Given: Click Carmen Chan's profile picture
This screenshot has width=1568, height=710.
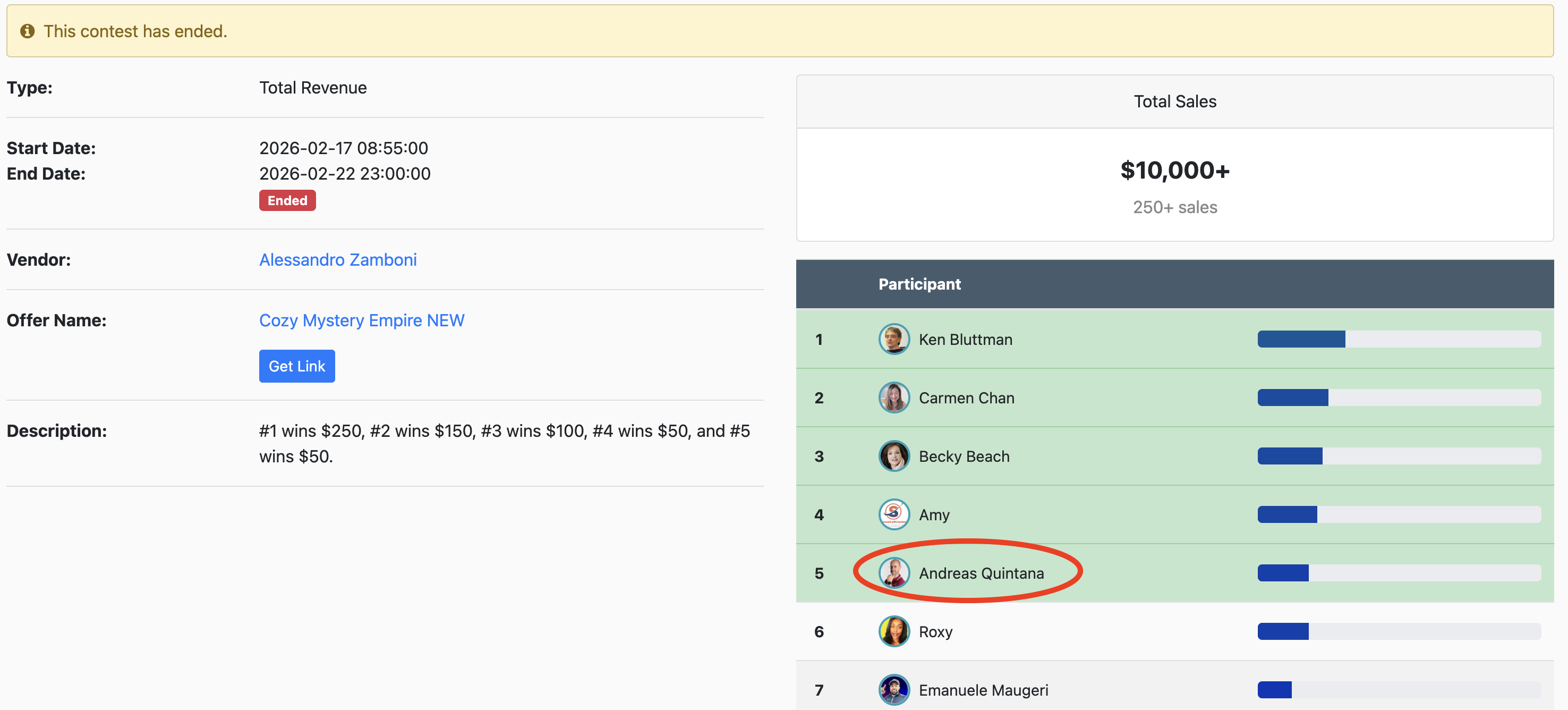Looking at the screenshot, I should [x=893, y=398].
